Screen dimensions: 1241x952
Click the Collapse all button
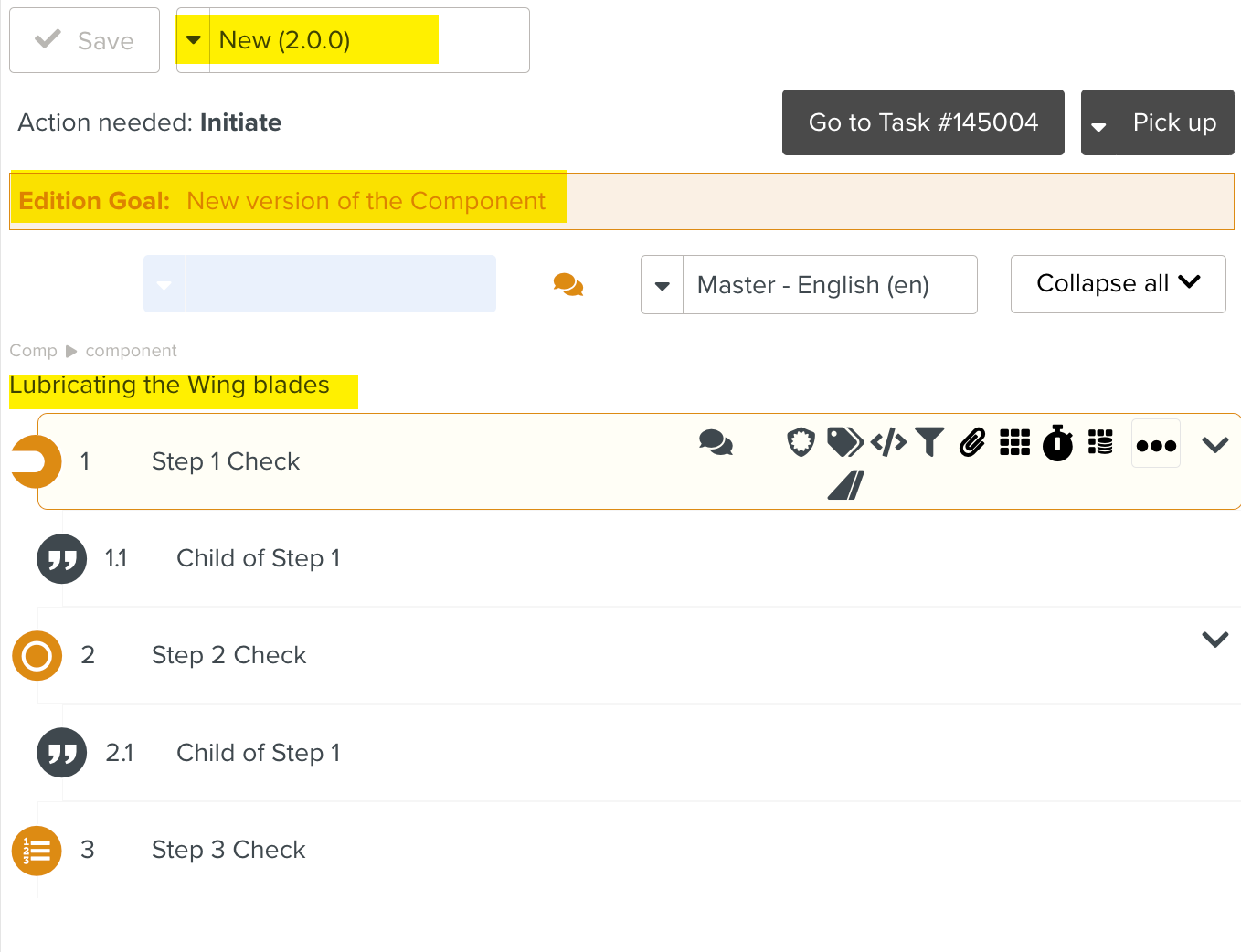point(1118,284)
